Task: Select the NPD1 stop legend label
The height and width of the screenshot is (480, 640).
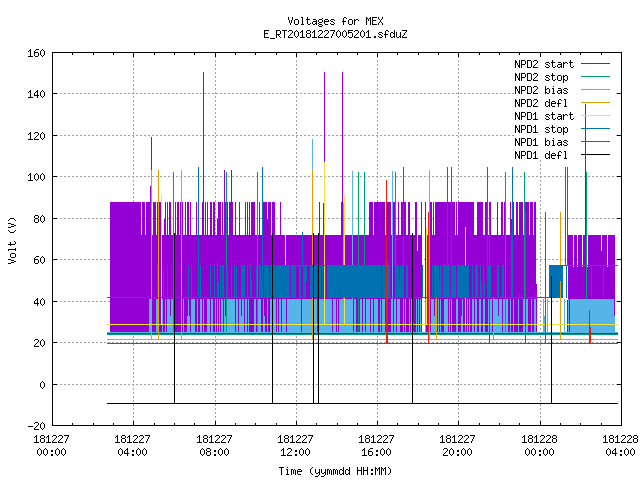Action: [x=541, y=129]
